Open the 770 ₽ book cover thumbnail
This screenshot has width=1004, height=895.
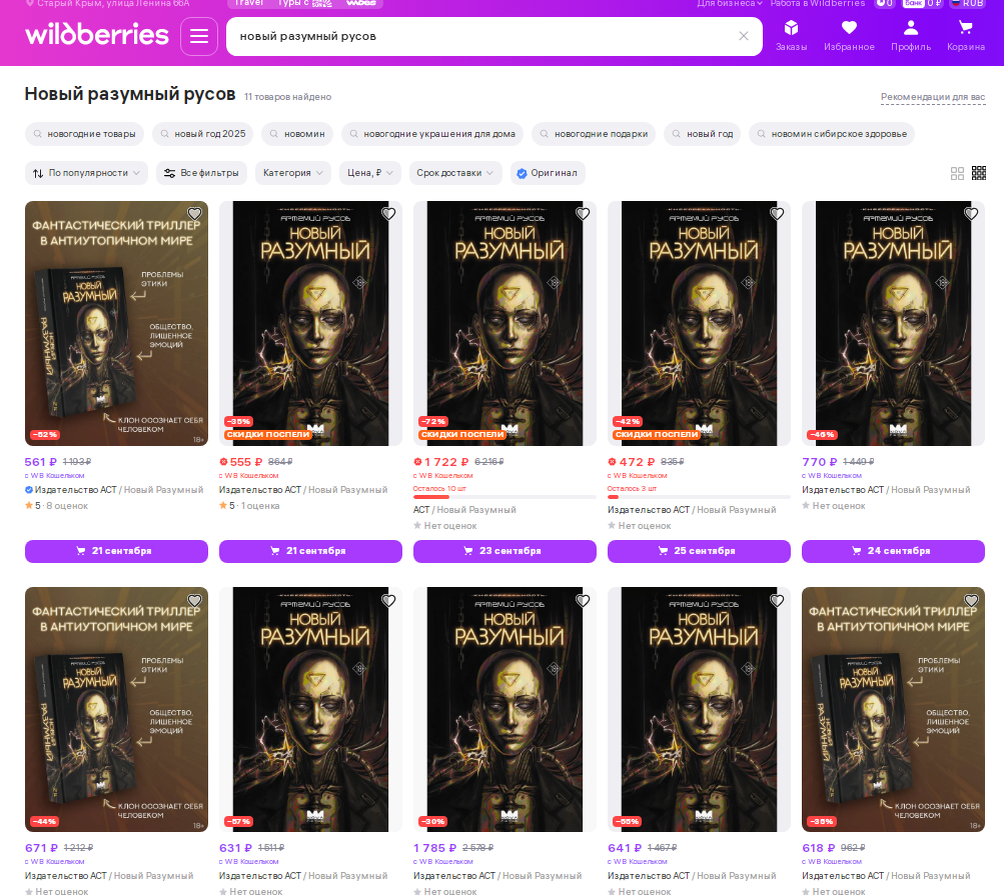tap(893, 323)
